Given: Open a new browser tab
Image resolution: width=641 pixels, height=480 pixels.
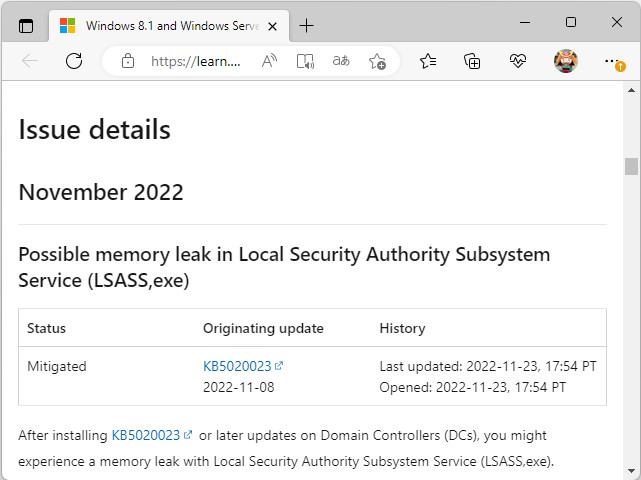Looking at the screenshot, I should coord(307,25).
